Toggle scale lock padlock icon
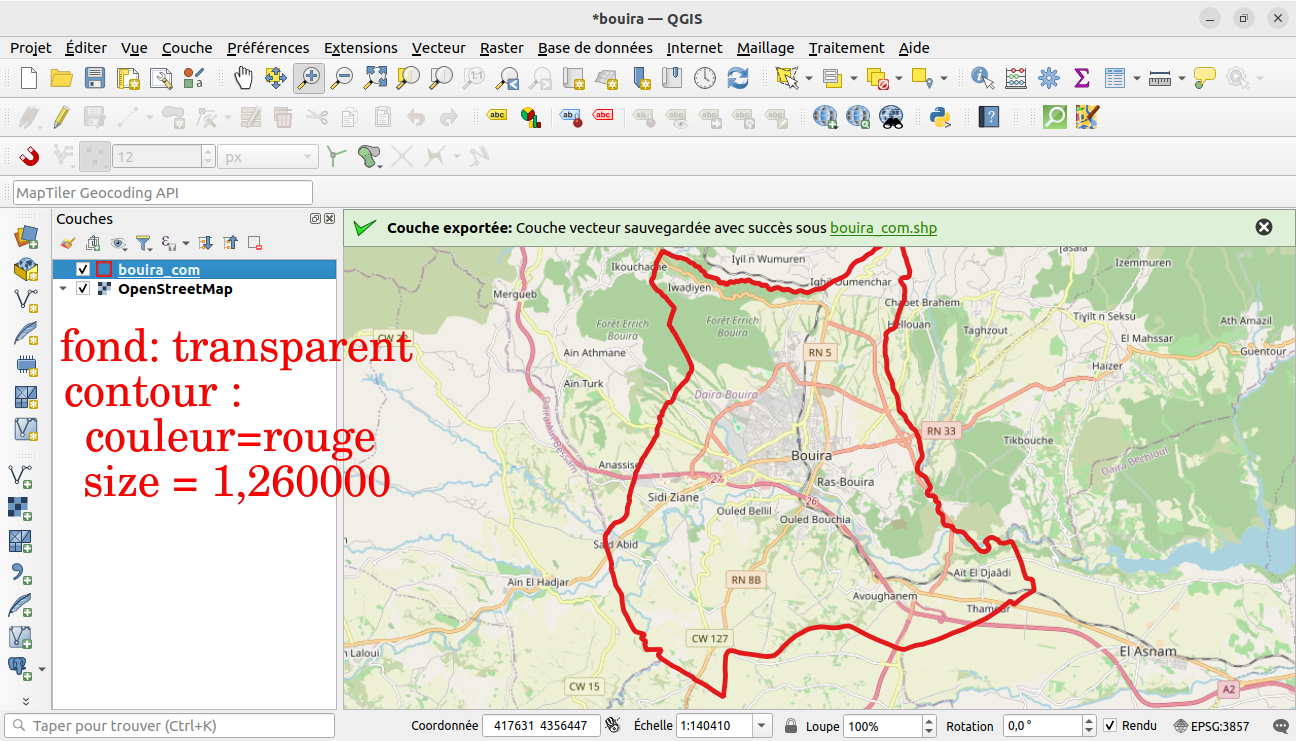This screenshot has height=741, width=1296. point(790,726)
